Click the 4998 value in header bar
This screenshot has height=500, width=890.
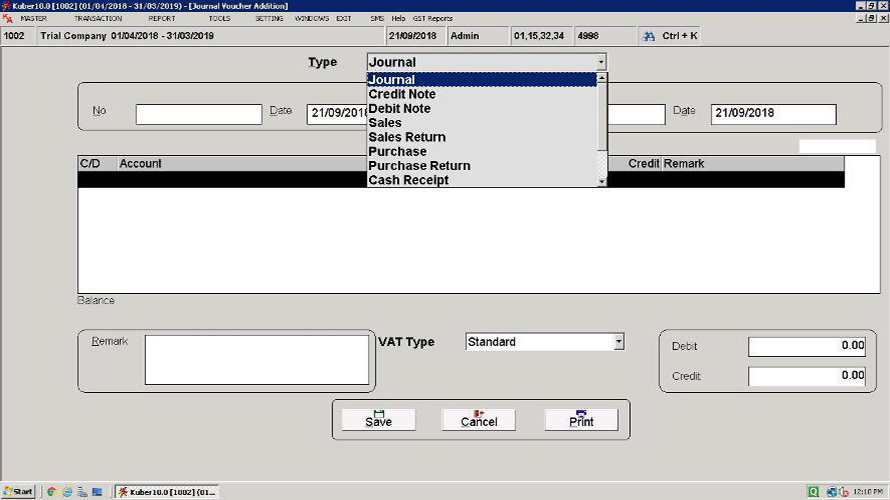click(x=588, y=36)
